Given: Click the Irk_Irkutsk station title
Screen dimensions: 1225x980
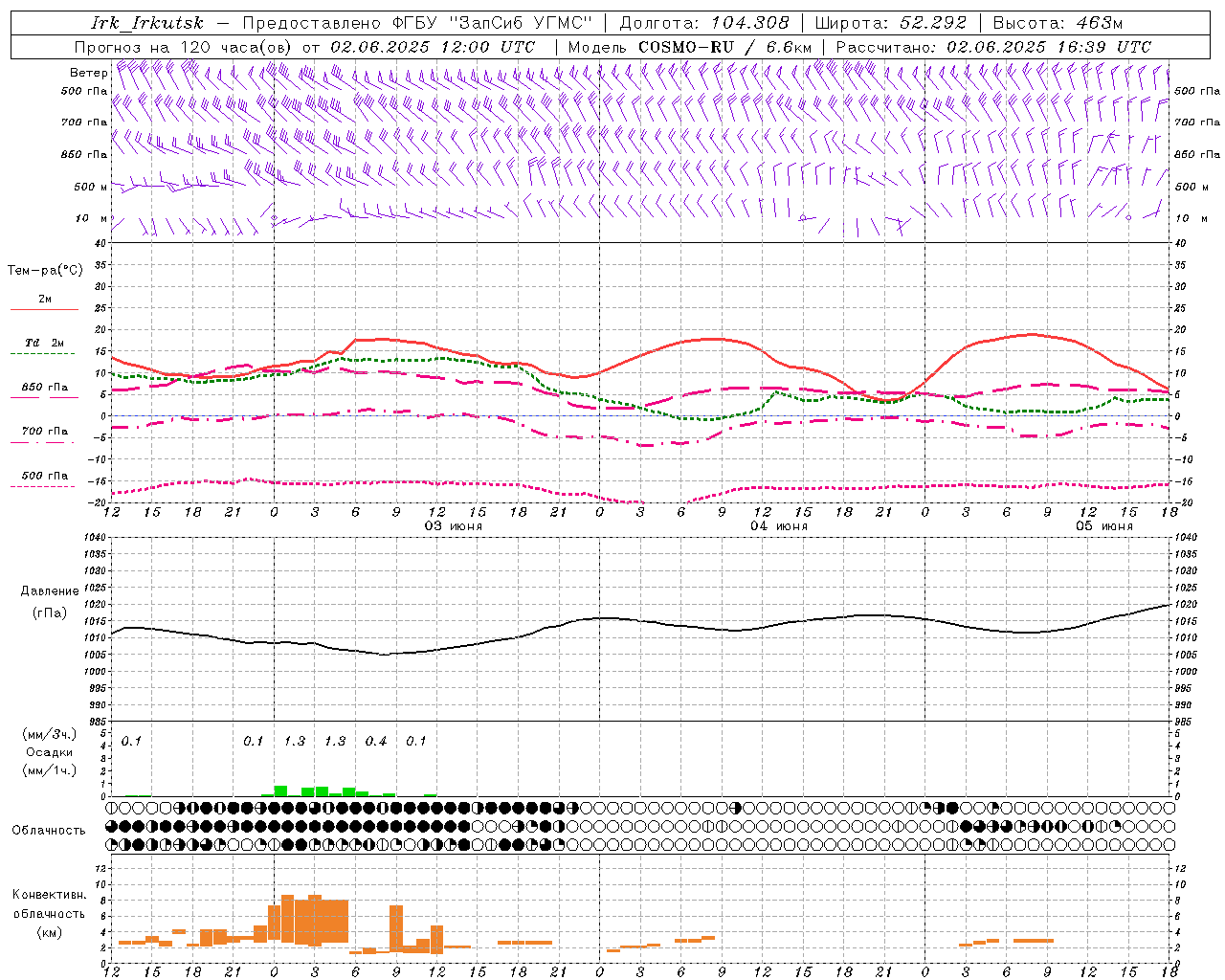Looking at the screenshot, I should 147,23.
